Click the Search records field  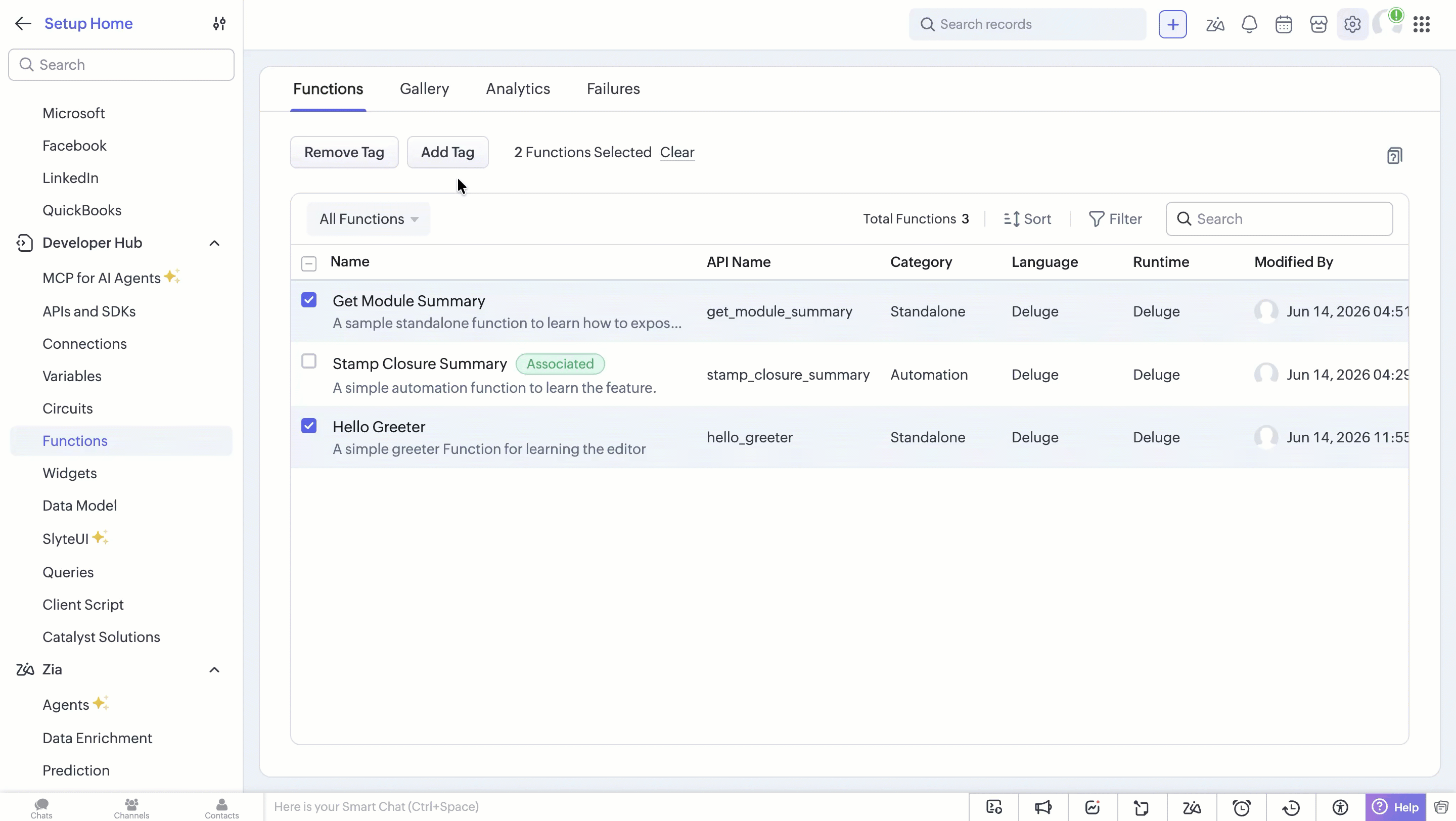pyautogui.click(x=1027, y=24)
